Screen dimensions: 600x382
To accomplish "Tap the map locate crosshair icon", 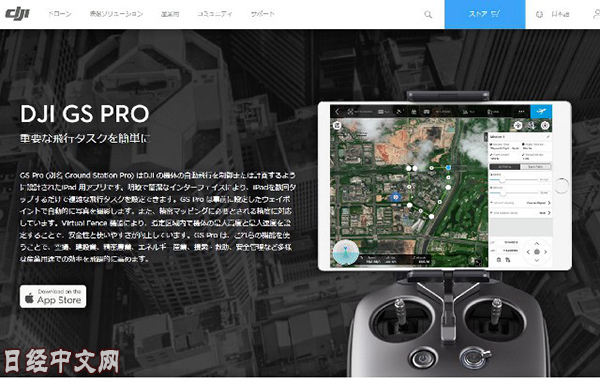I will click(518, 125).
